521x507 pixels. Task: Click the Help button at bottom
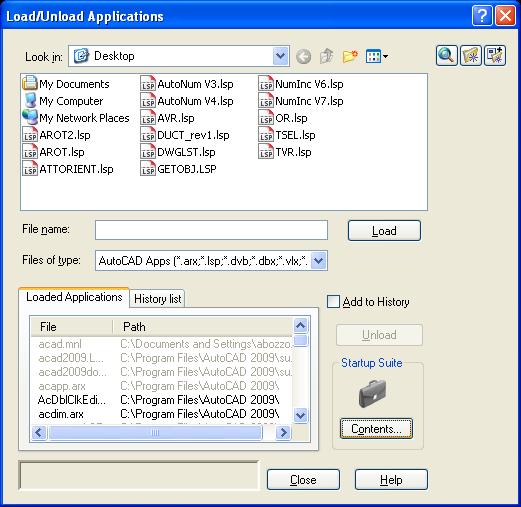coord(391,480)
